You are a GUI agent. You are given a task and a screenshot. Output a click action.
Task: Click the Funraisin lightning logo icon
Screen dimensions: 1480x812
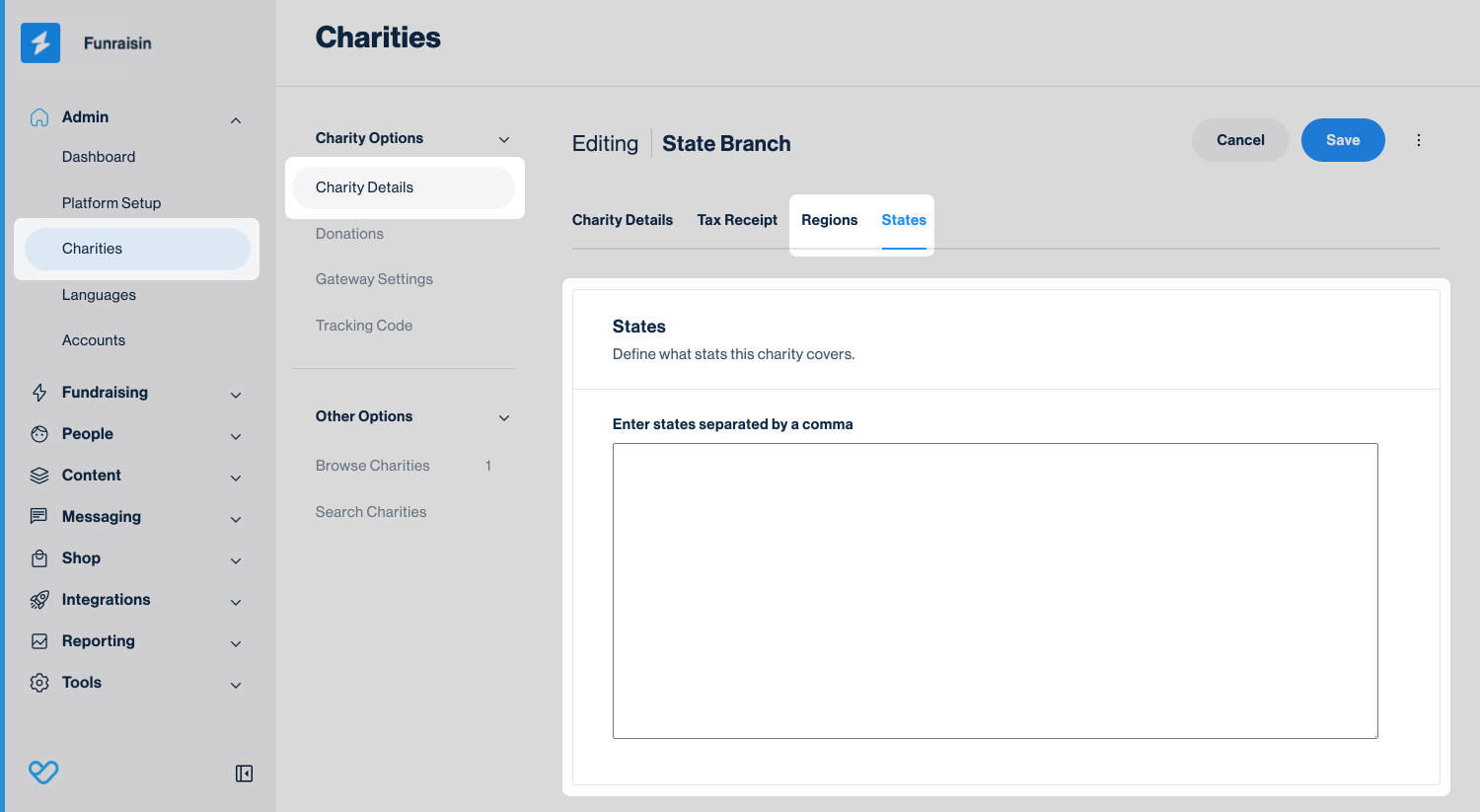coord(40,43)
